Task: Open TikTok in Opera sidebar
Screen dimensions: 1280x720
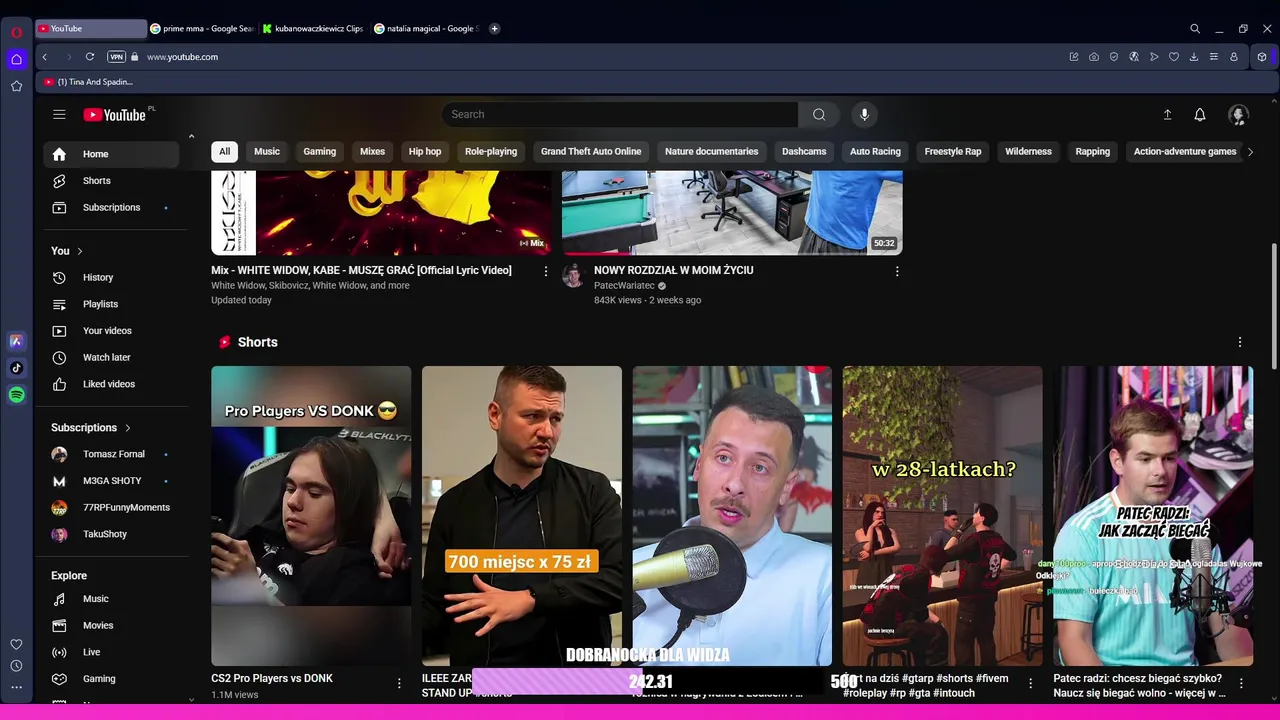Action: [x=16, y=368]
